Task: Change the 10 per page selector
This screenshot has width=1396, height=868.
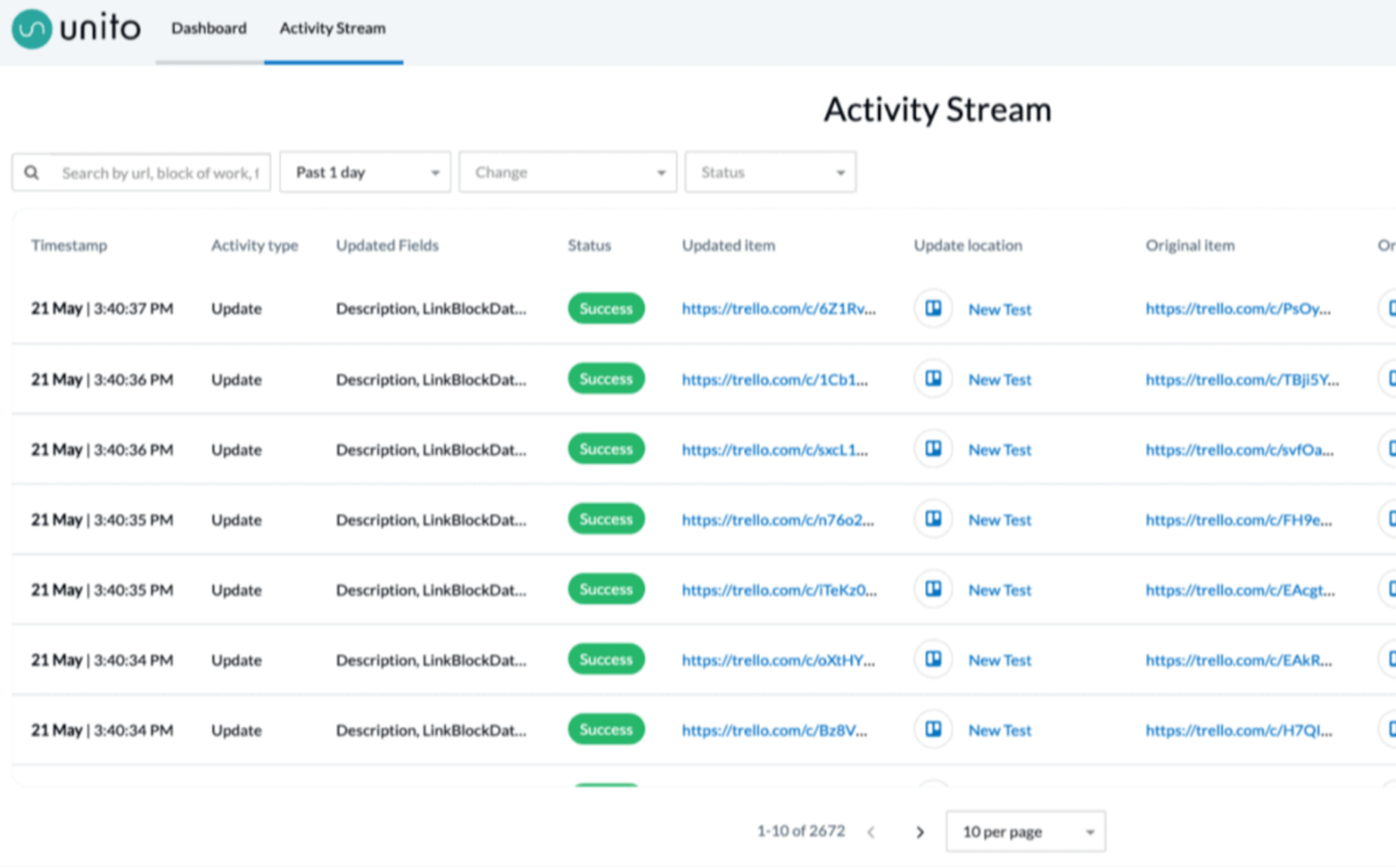Action: [x=1026, y=832]
